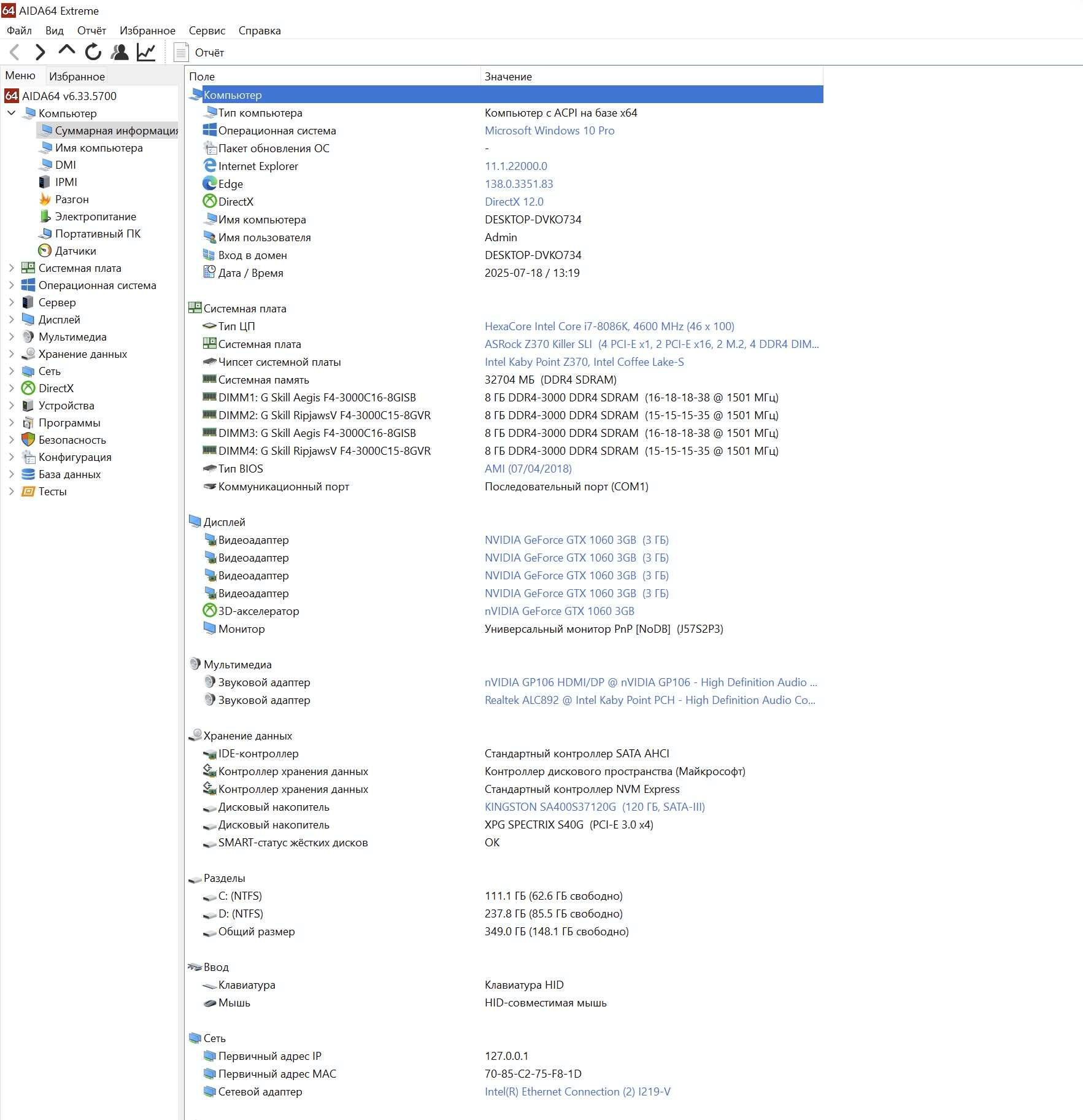Image resolution: width=1083 pixels, height=1120 pixels.
Task: Expand the Системная плата tree node
Action: coord(11,268)
